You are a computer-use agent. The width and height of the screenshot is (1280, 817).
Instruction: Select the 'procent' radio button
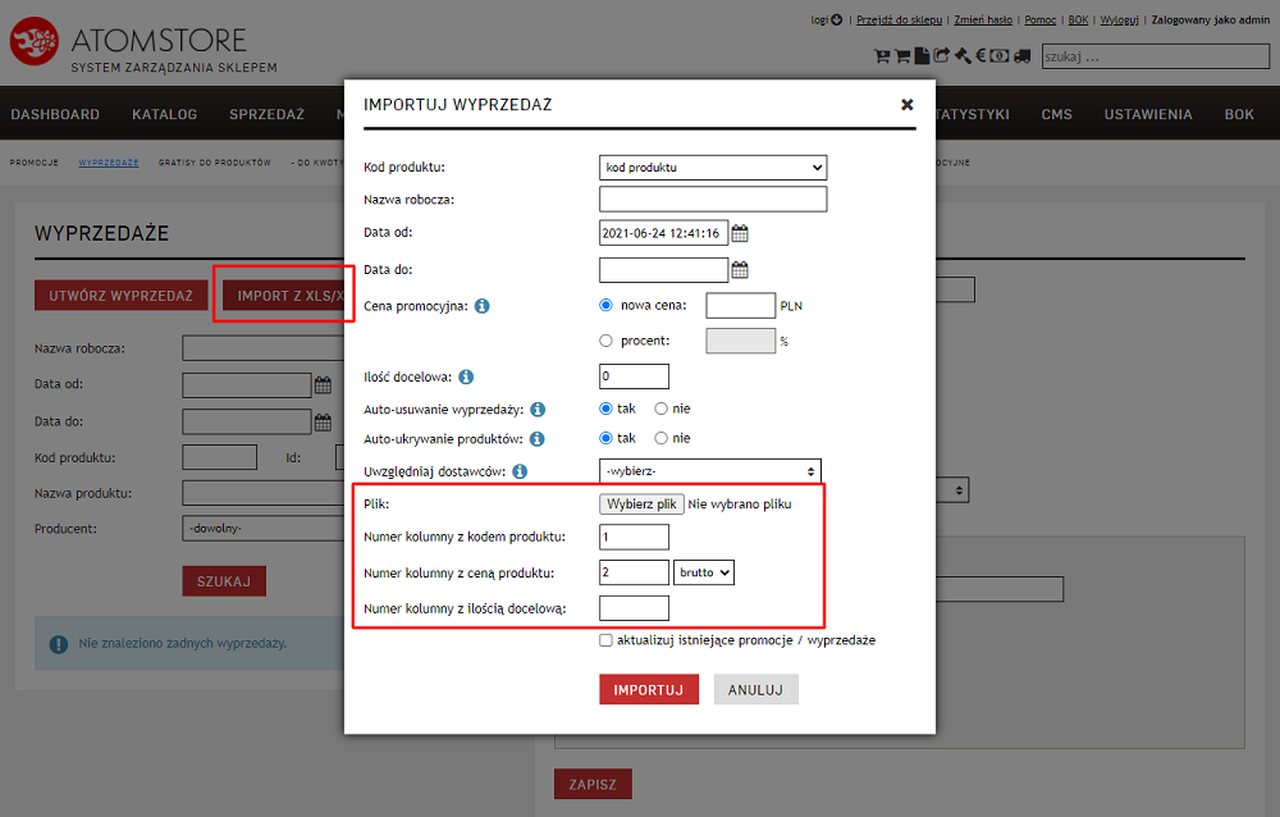[606, 341]
